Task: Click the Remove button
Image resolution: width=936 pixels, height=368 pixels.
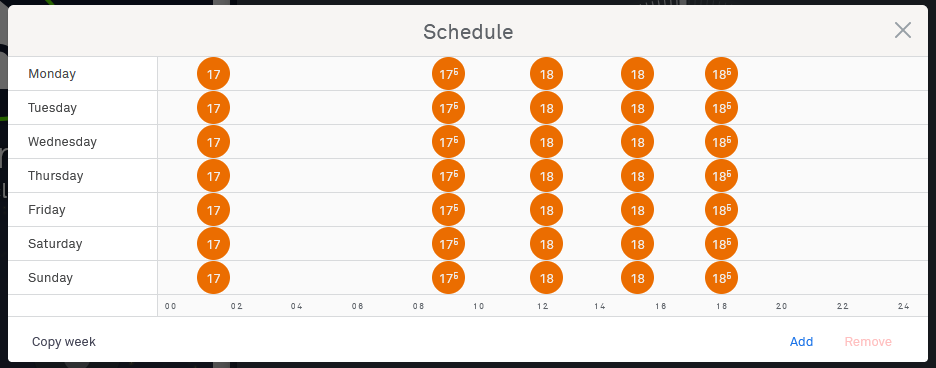Action: pyautogui.click(x=868, y=342)
